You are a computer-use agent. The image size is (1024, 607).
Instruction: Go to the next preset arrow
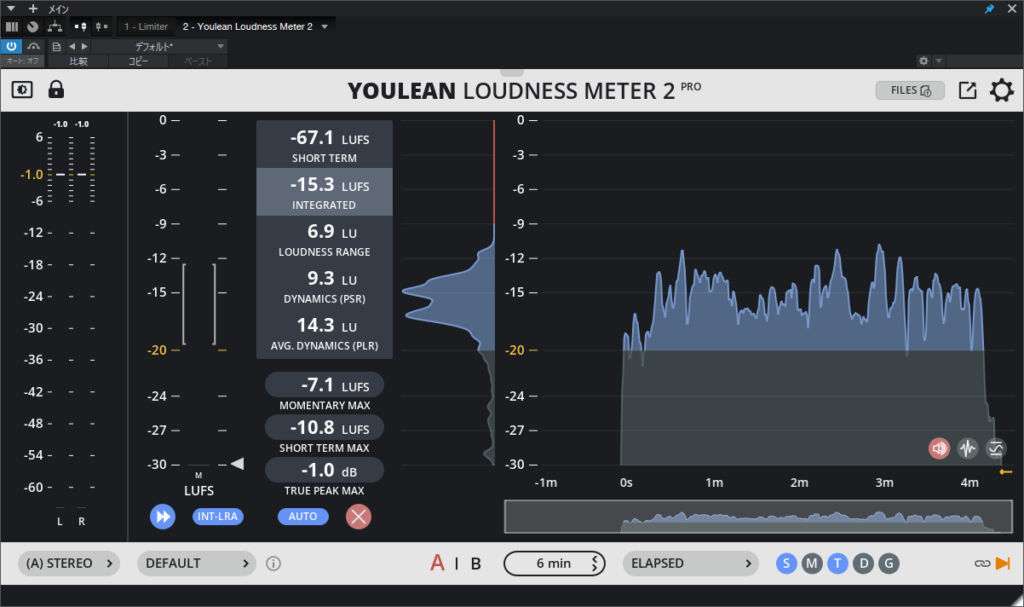point(84,46)
